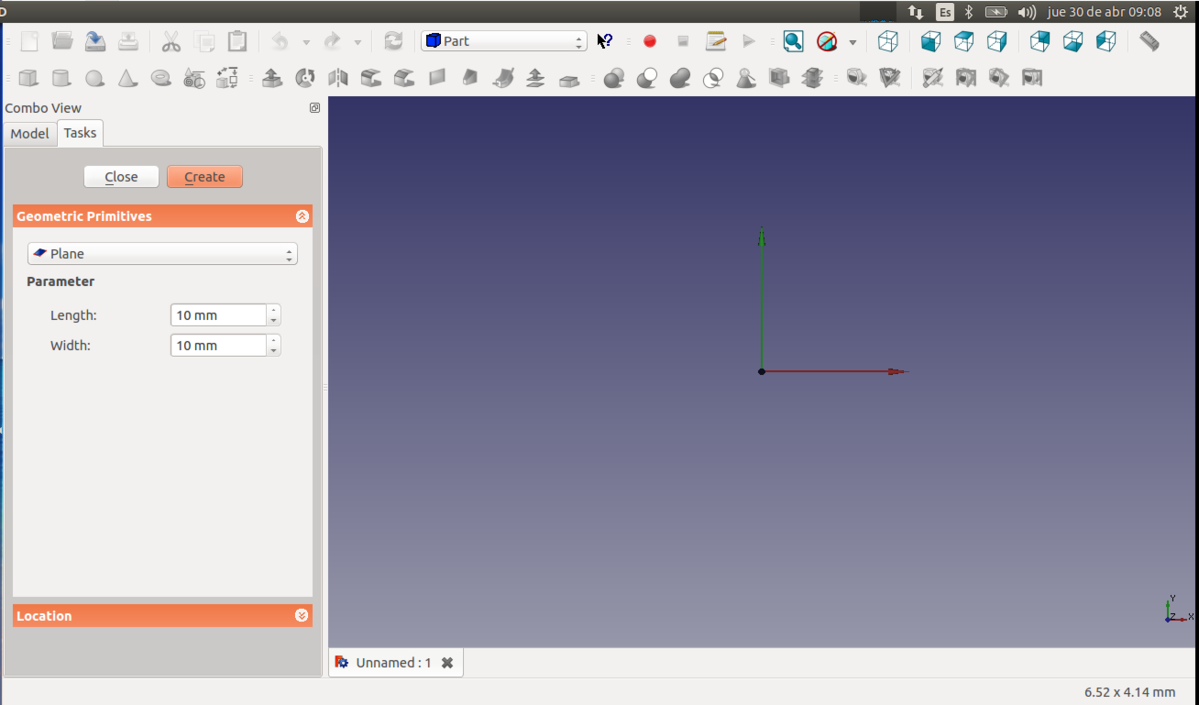Select the Measure distance ruler tool

click(1149, 41)
